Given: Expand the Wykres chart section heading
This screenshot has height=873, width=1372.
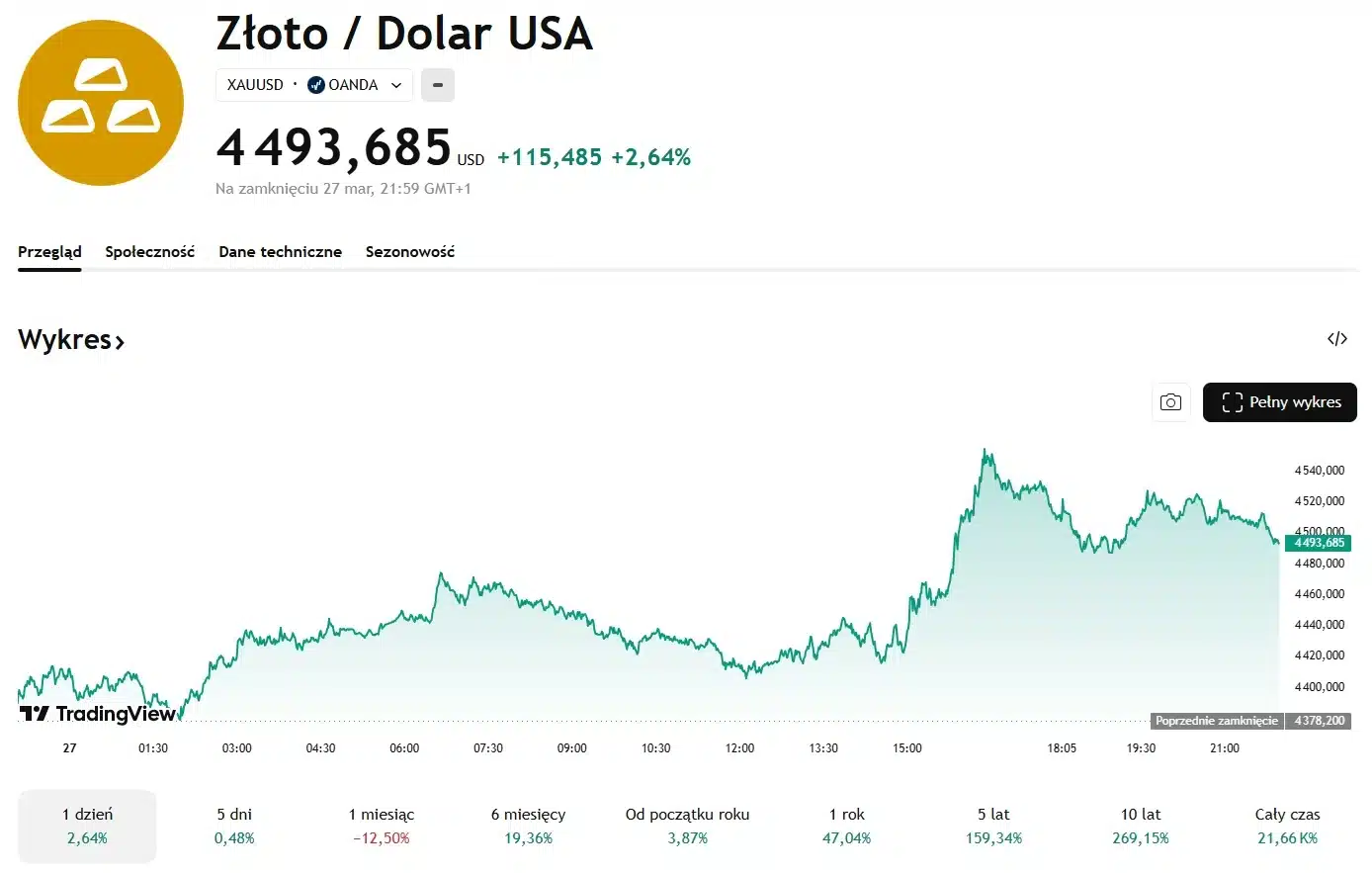Looking at the screenshot, I should tap(71, 340).
